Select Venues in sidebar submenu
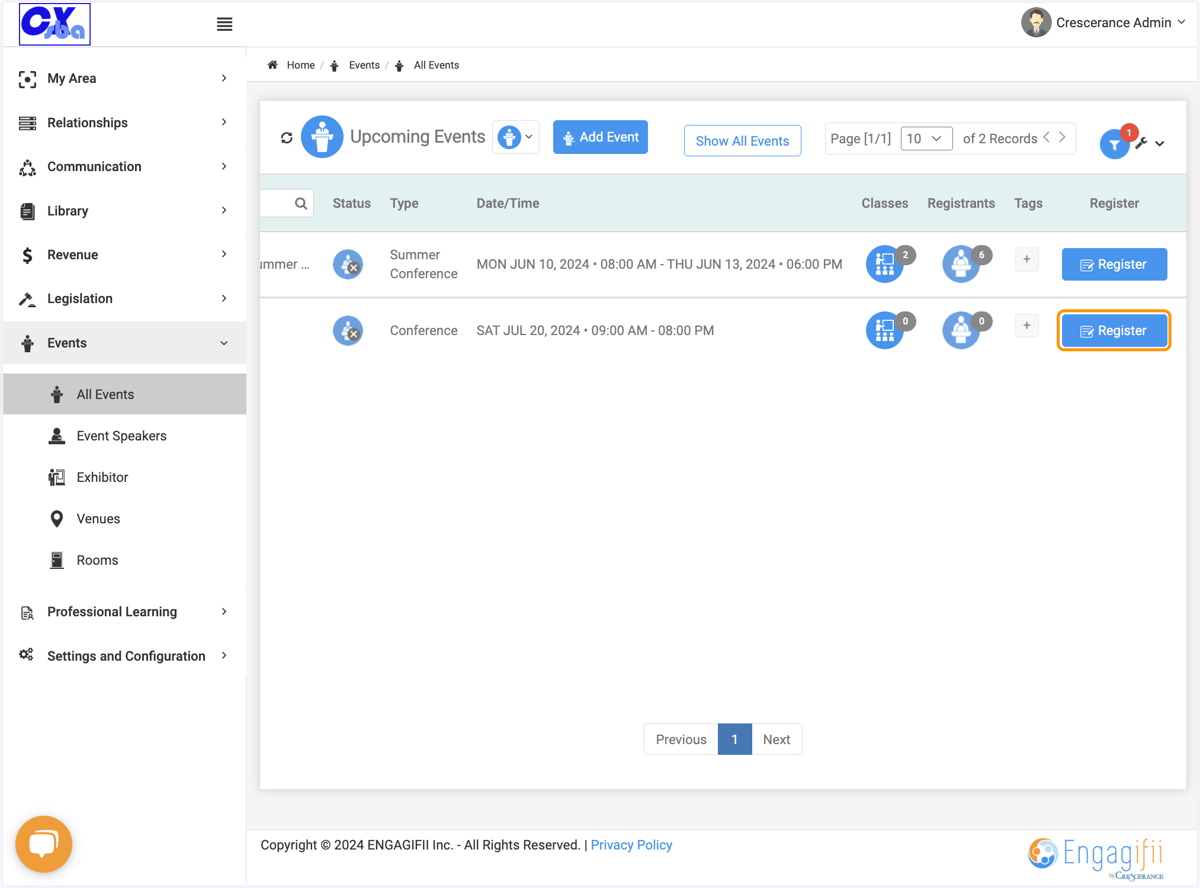 124,519
